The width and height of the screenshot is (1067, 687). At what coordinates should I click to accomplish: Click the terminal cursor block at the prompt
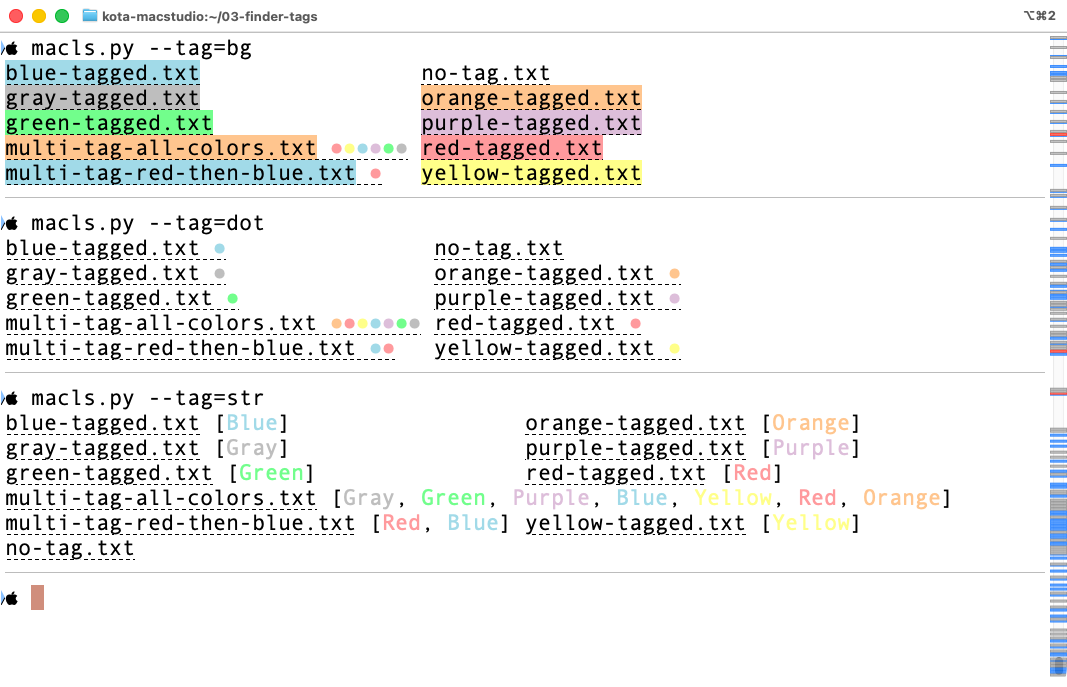[x=37, y=598]
